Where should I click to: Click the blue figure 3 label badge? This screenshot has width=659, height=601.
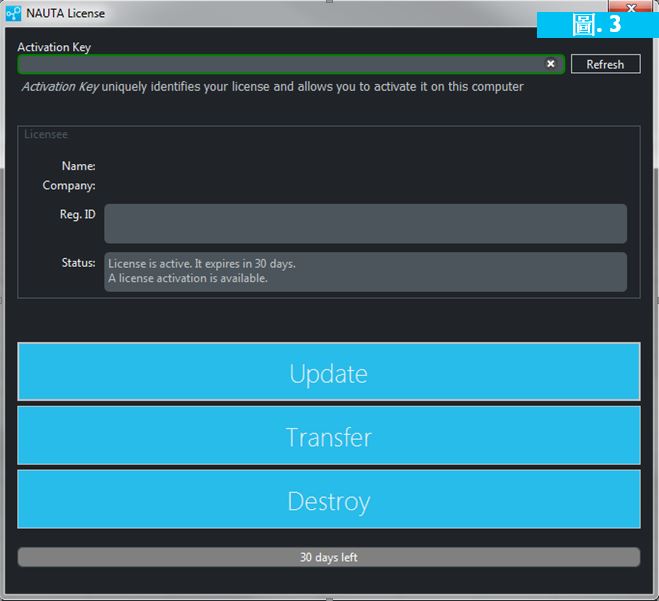pyautogui.click(x=596, y=23)
